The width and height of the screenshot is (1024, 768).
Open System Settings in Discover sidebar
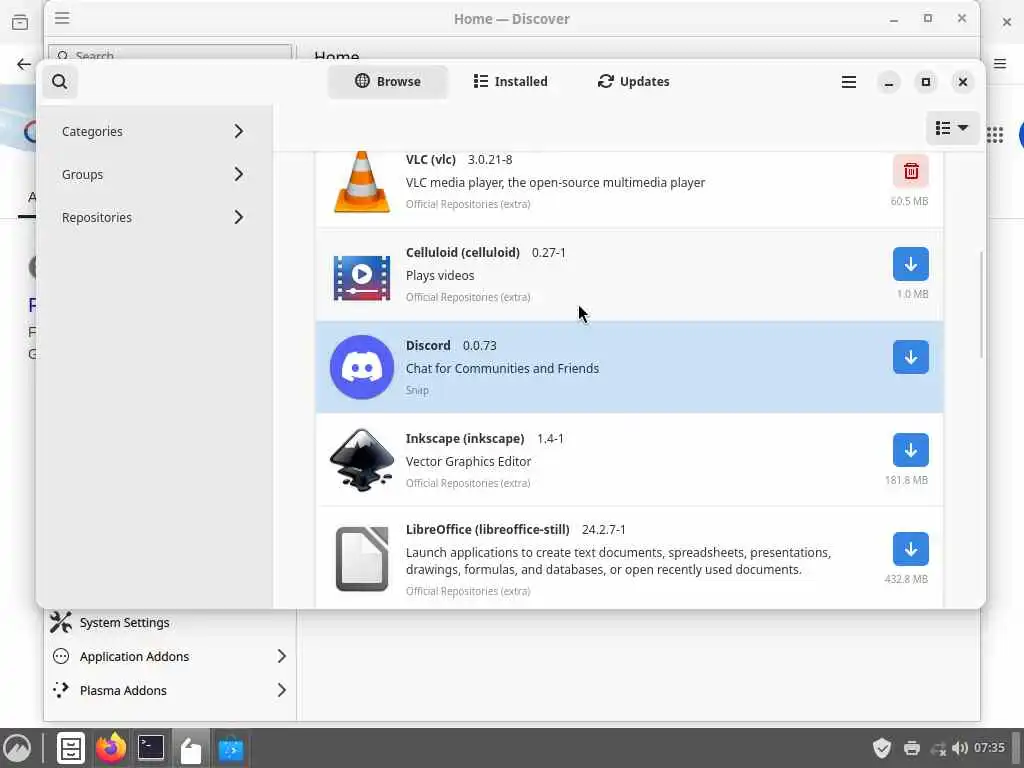point(170,622)
